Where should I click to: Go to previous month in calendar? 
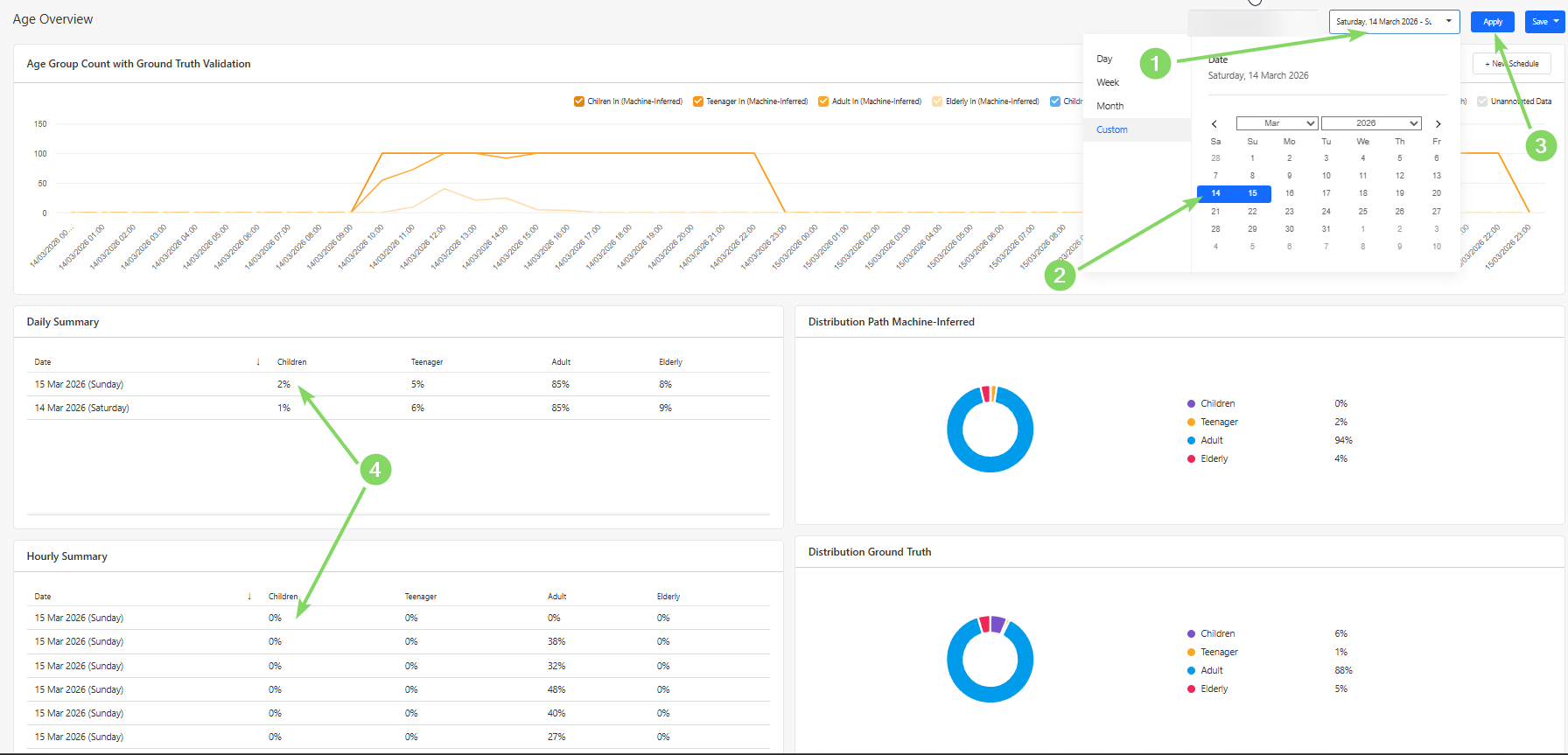click(1214, 124)
